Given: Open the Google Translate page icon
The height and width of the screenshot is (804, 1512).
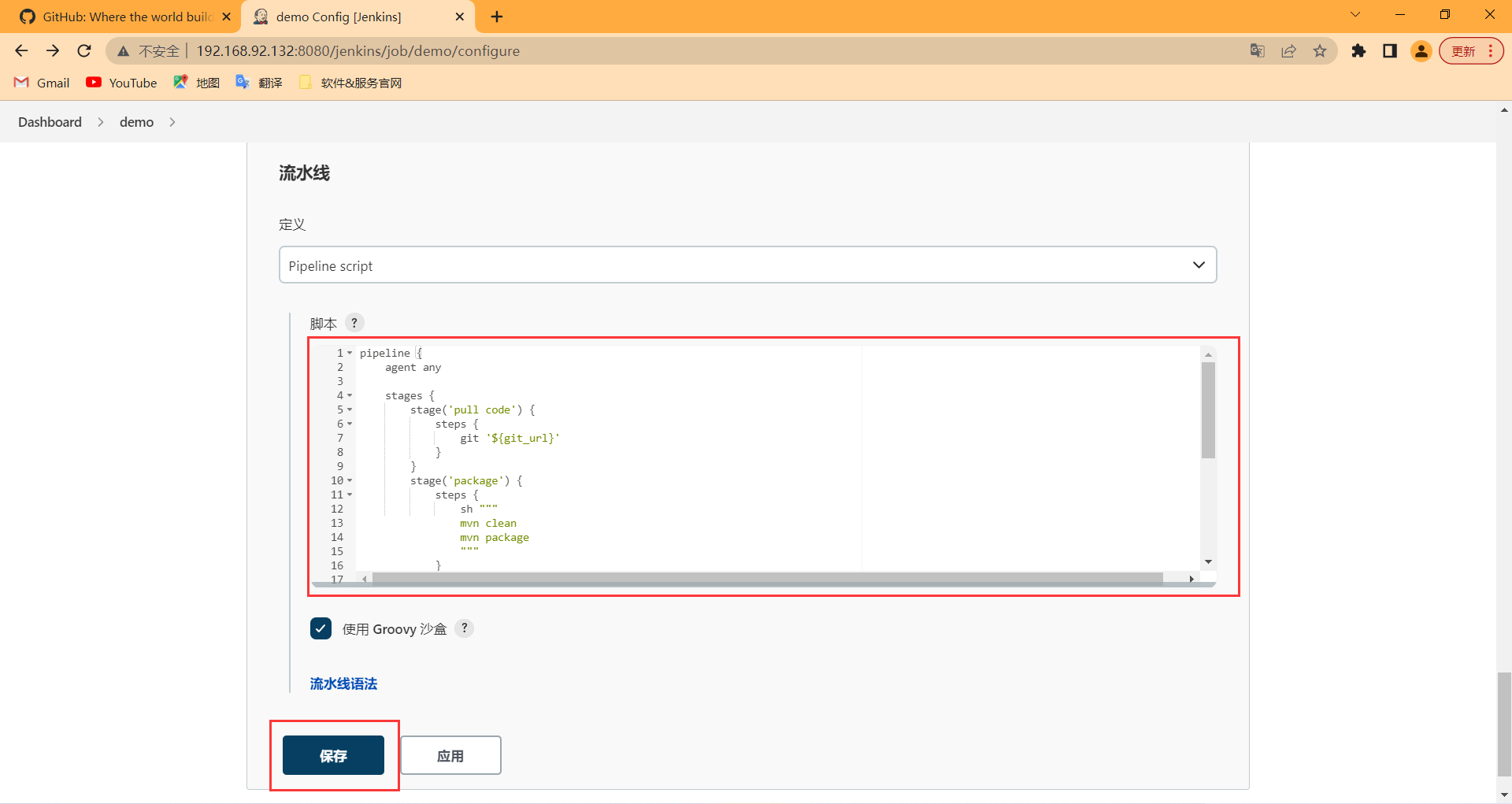Looking at the screenshot, I should (x=1258, y=51).
